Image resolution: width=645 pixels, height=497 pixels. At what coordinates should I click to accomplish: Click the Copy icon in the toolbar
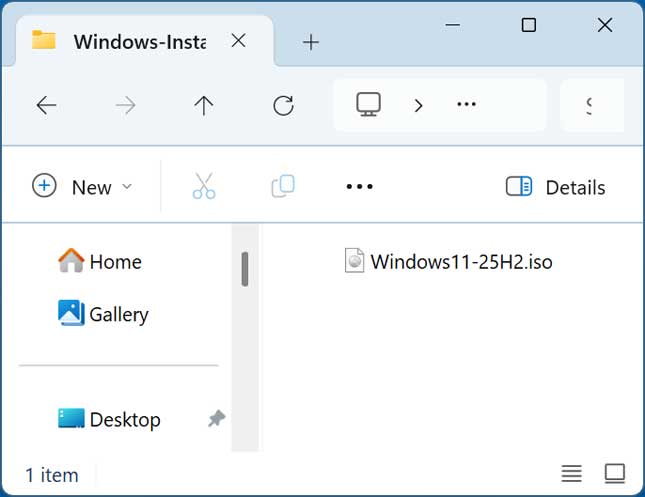283,186
